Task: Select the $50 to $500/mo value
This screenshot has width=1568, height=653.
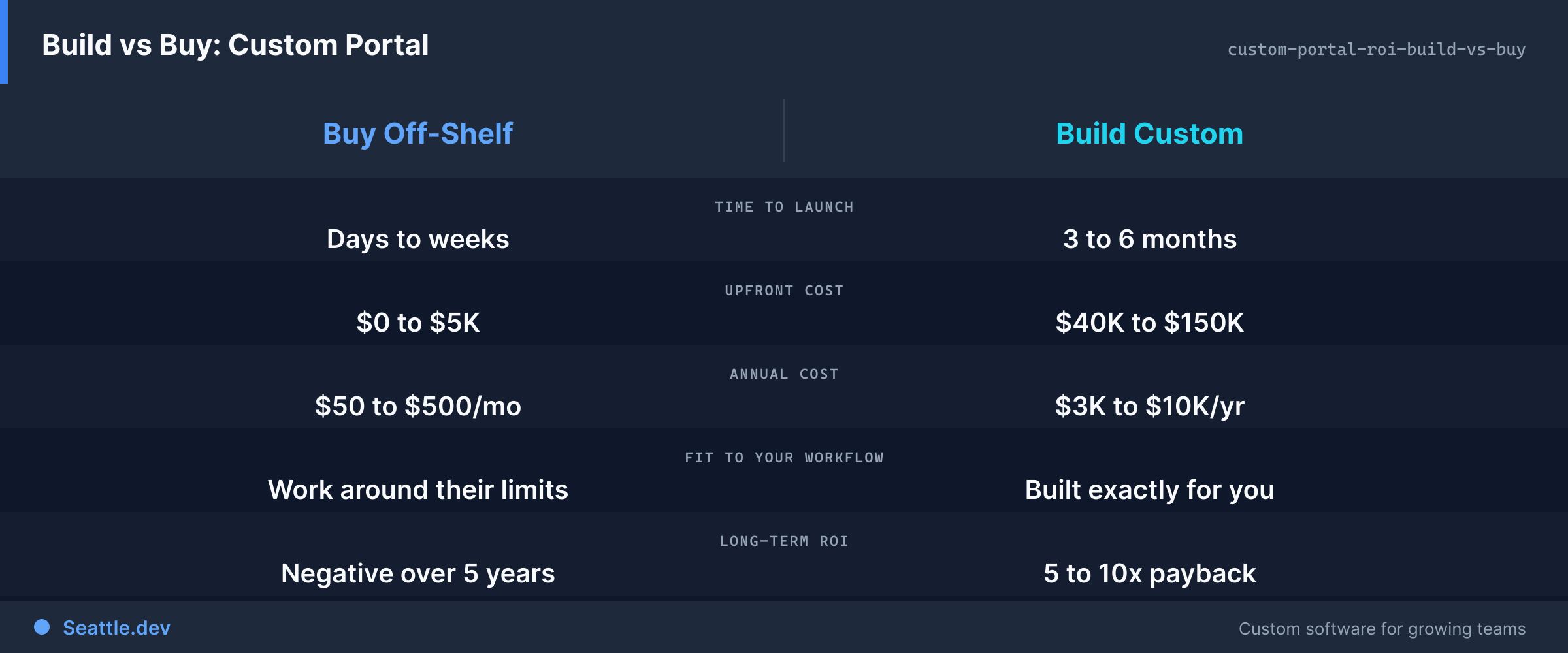Action: click(x=418, y=407)
